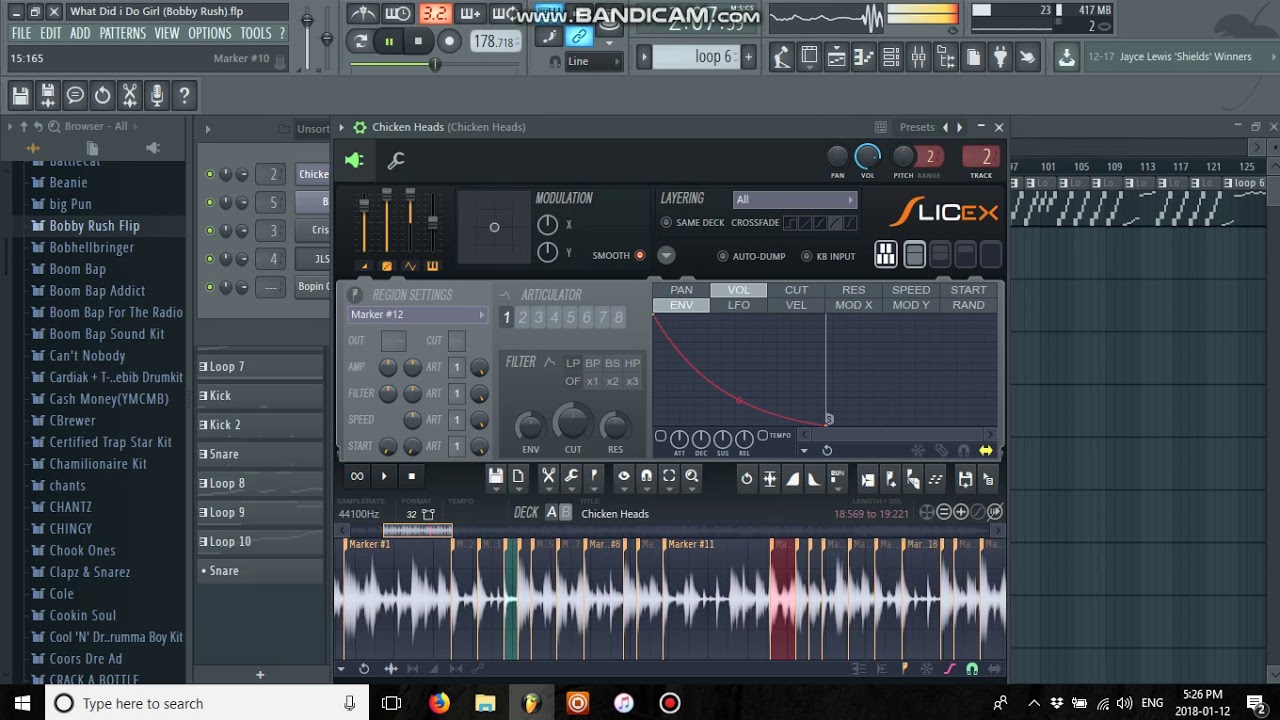Image resolution: width=1280 pixels, height=720 pixels.
Task: Open the Slicex select region bracket tool
Action: point(669,477)
